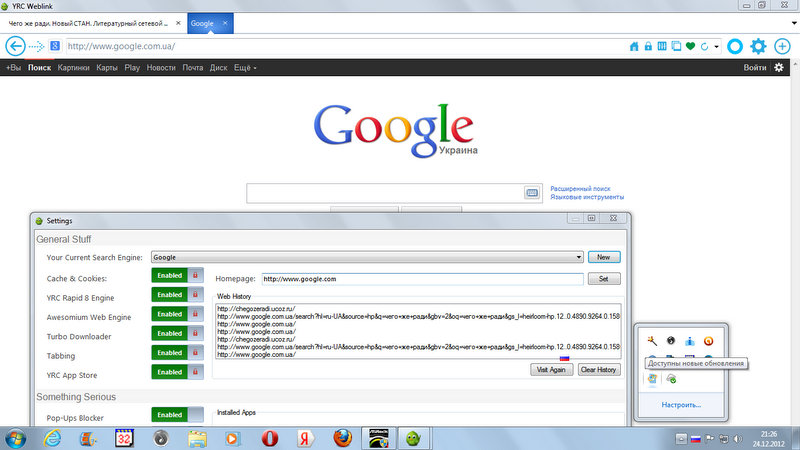Toggle the Cache & Cookies Enabled switch
800x450 pixels.
[177, 276]
